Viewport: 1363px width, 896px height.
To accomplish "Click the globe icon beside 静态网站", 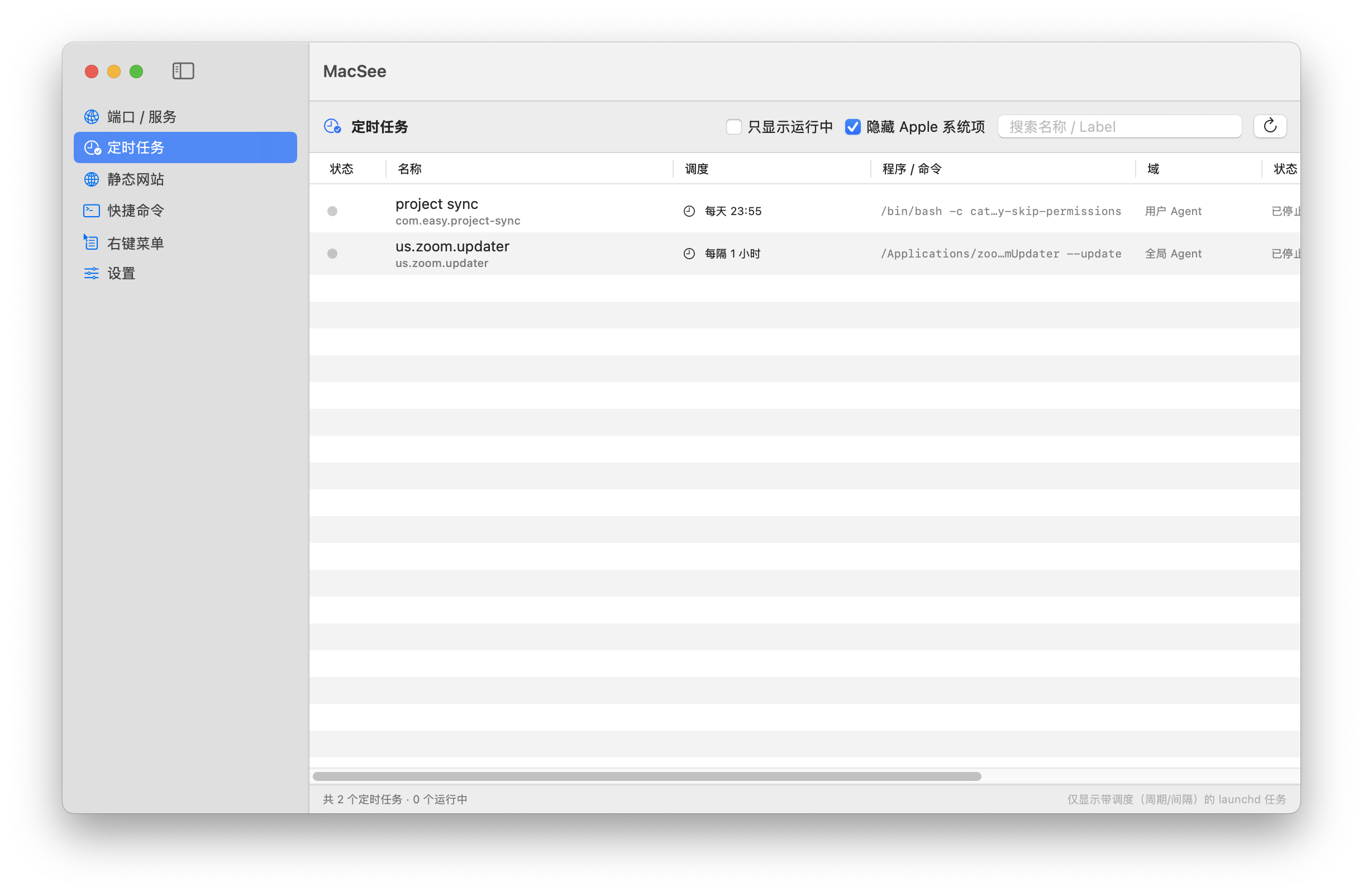I will [x=92, y=179].
